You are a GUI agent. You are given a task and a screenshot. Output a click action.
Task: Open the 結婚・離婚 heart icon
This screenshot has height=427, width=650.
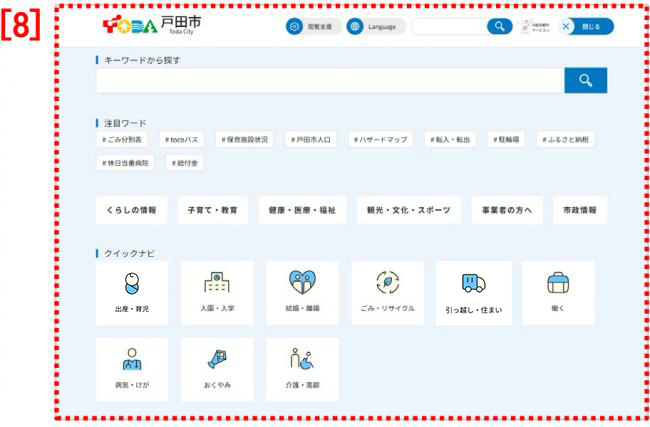pyautogui.click(x=302, y=292)
